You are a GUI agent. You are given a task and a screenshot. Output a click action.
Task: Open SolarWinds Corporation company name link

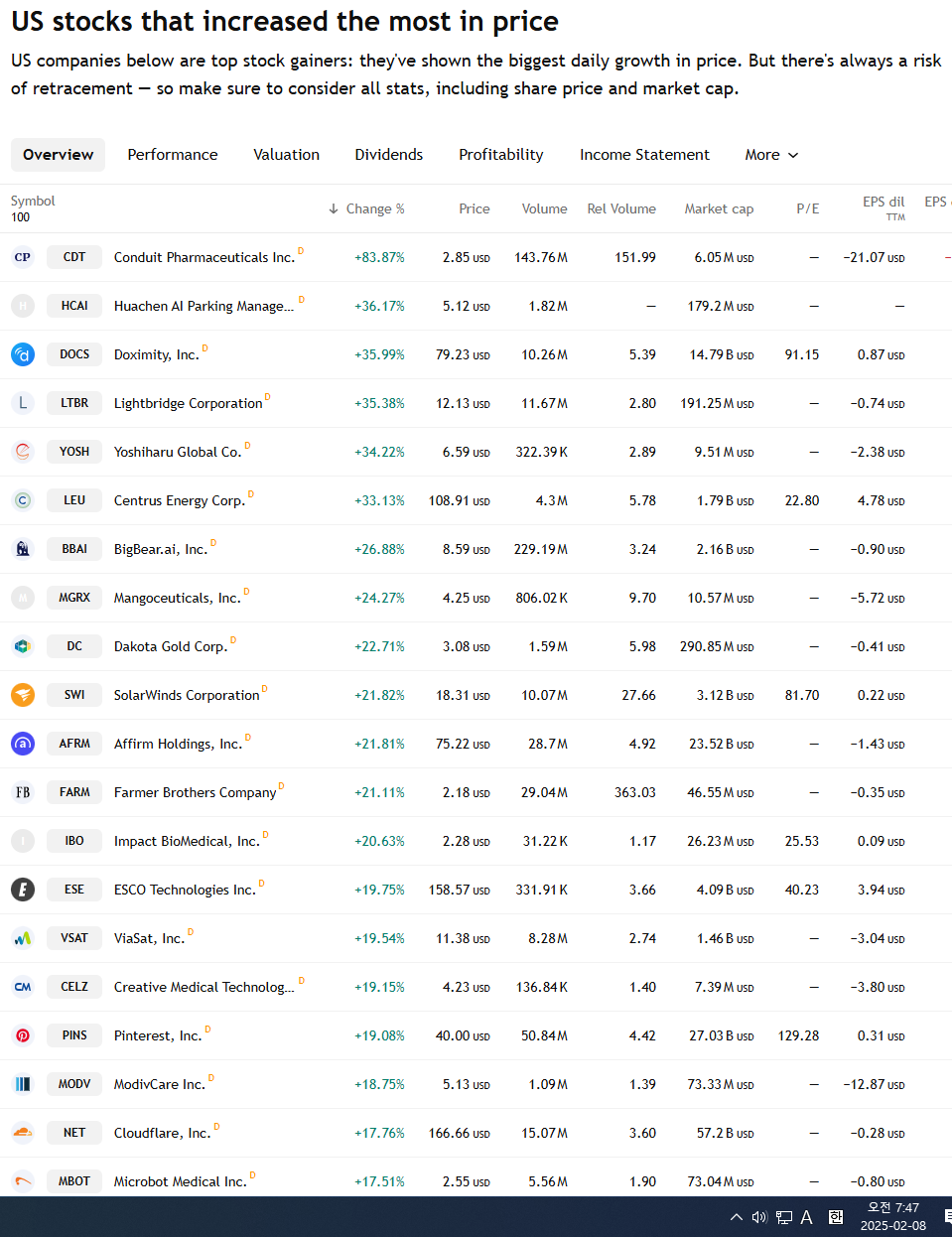[187, 695]
